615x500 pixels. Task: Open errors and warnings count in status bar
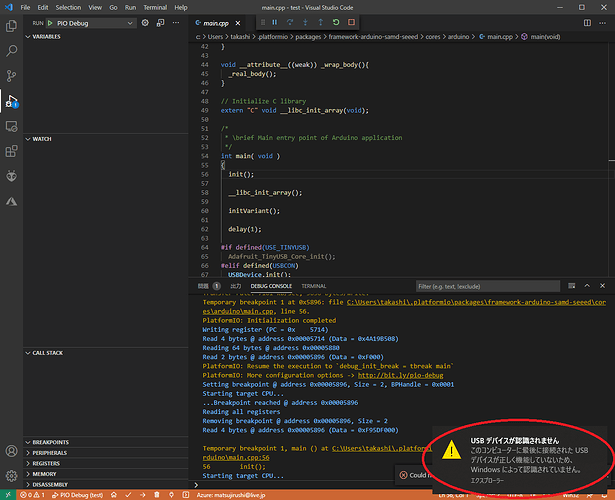point(33,495)
